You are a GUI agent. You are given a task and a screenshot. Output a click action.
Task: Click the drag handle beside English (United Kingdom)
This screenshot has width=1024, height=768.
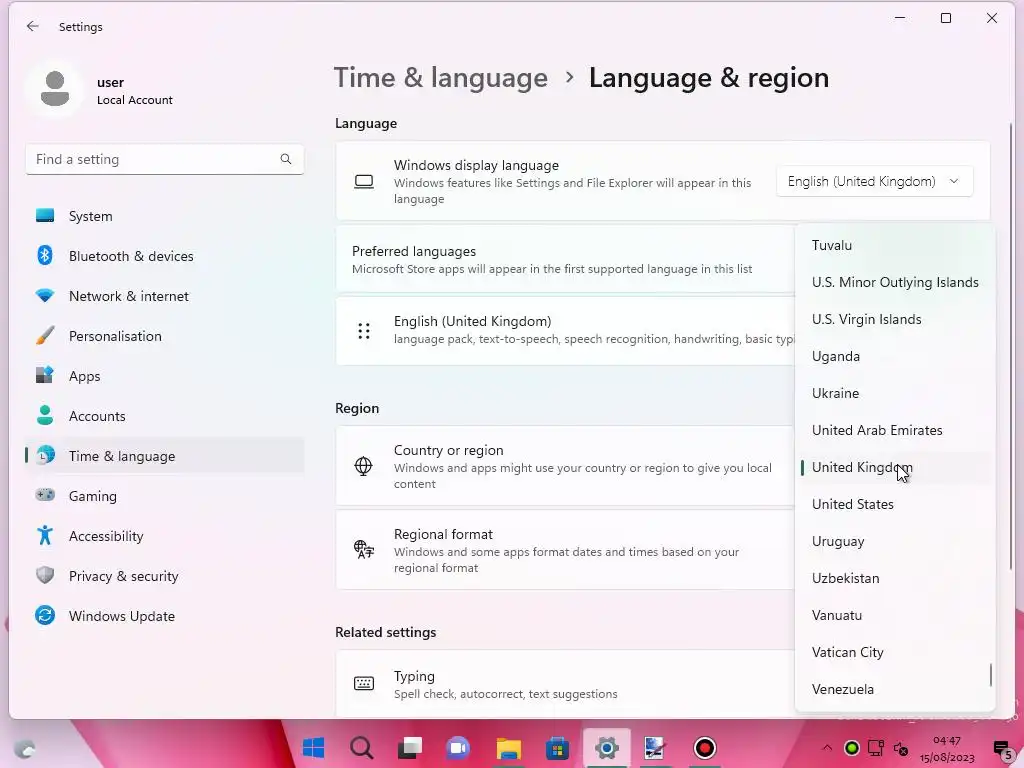364,331
